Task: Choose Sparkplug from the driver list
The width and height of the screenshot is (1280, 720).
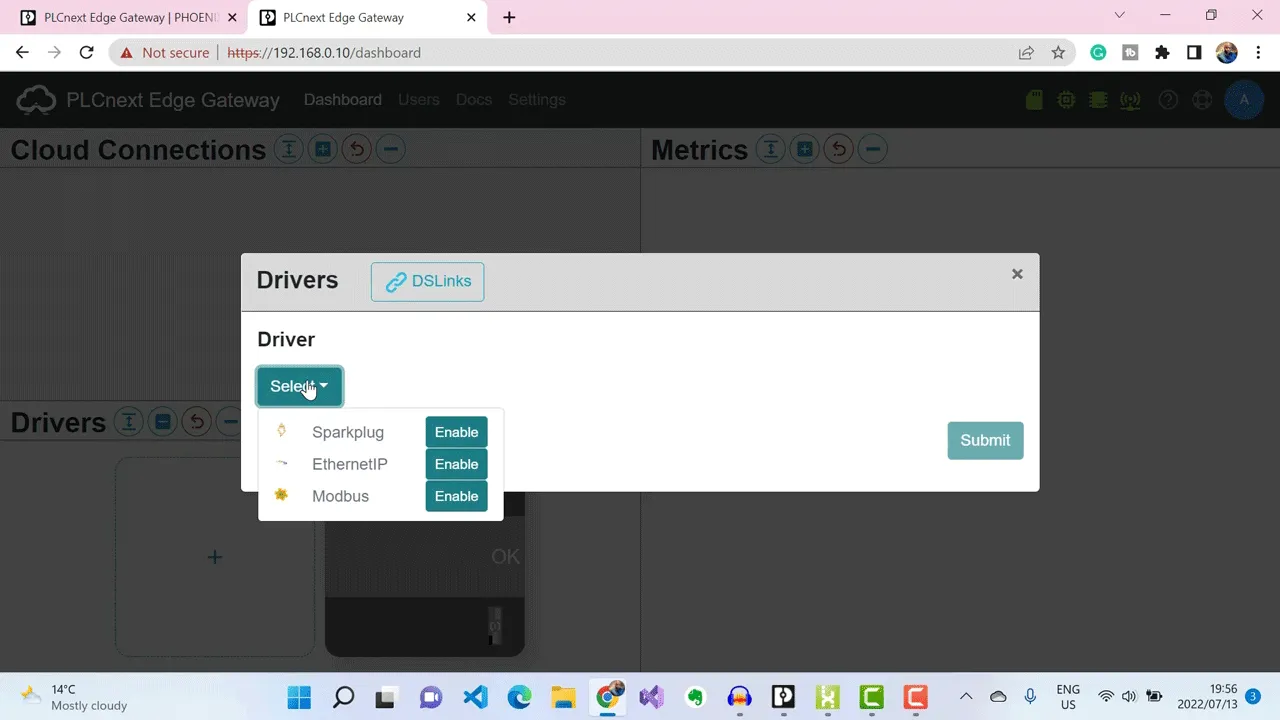Action: 348,432
